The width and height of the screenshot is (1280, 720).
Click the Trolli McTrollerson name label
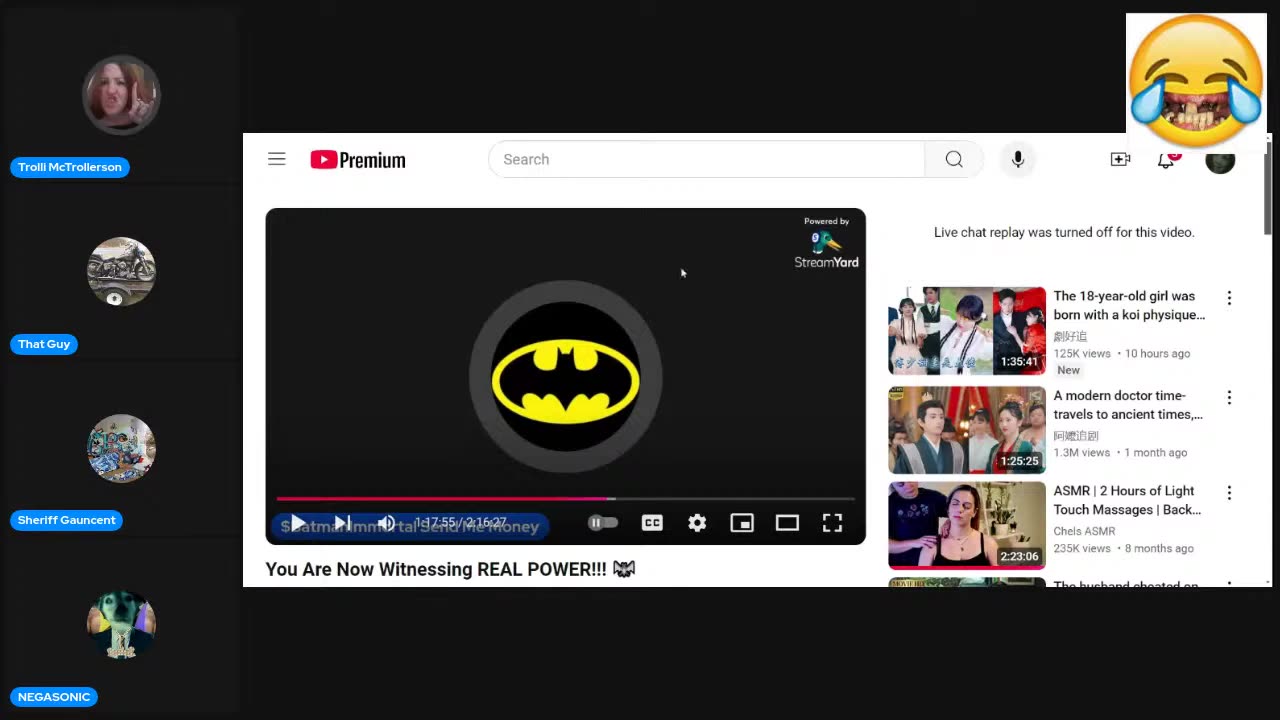[x=70, y=167]
